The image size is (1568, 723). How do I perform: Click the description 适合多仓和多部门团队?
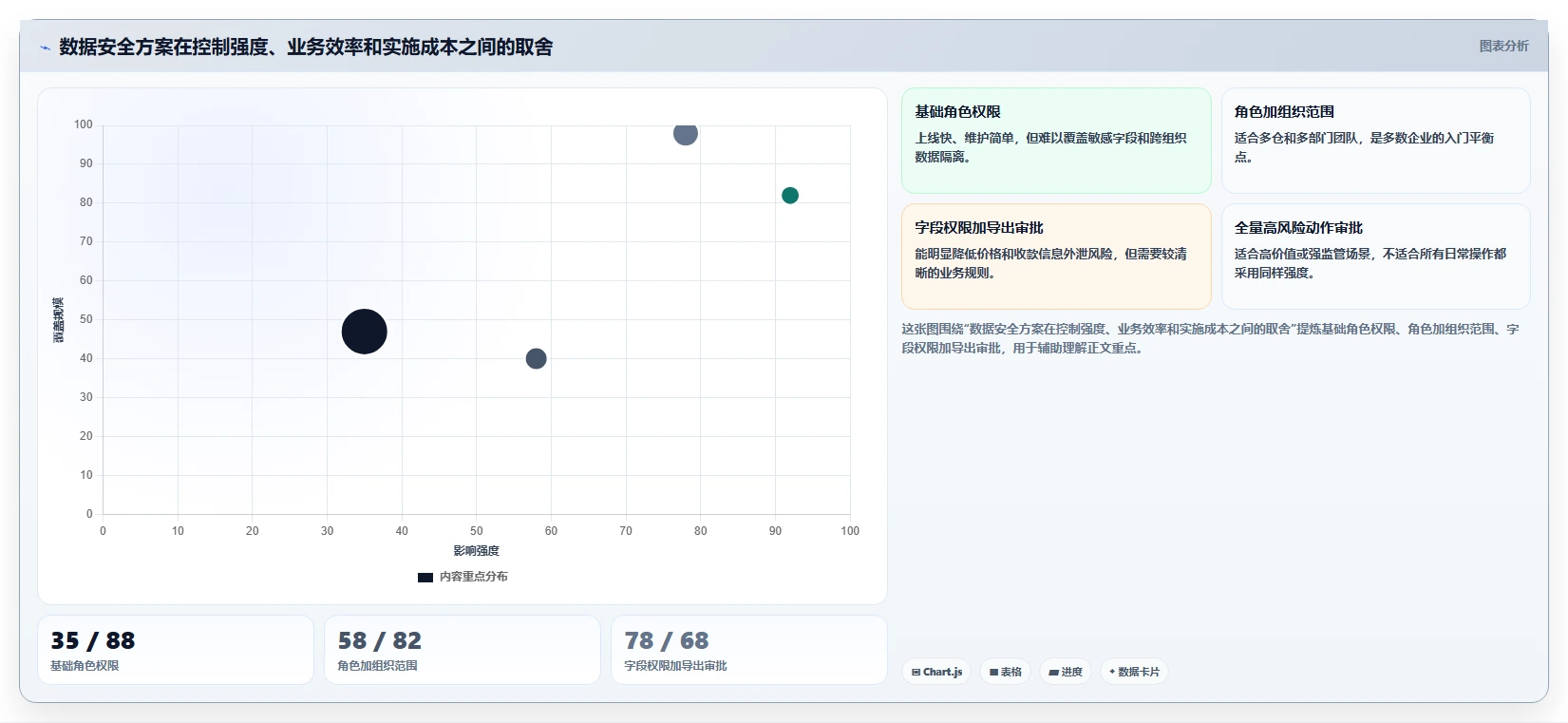coord(1364,147)
